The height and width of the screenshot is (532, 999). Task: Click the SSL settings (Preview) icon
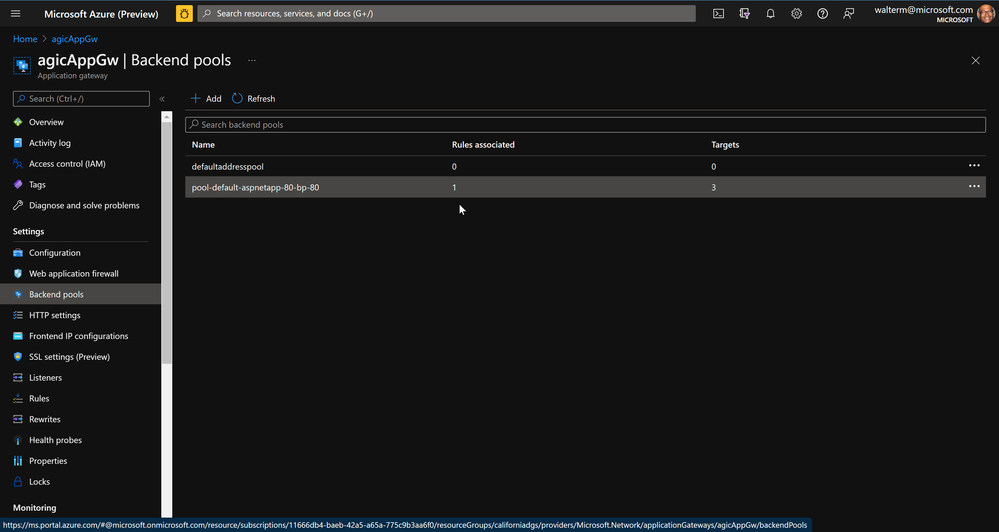click(x=18, y=357)
